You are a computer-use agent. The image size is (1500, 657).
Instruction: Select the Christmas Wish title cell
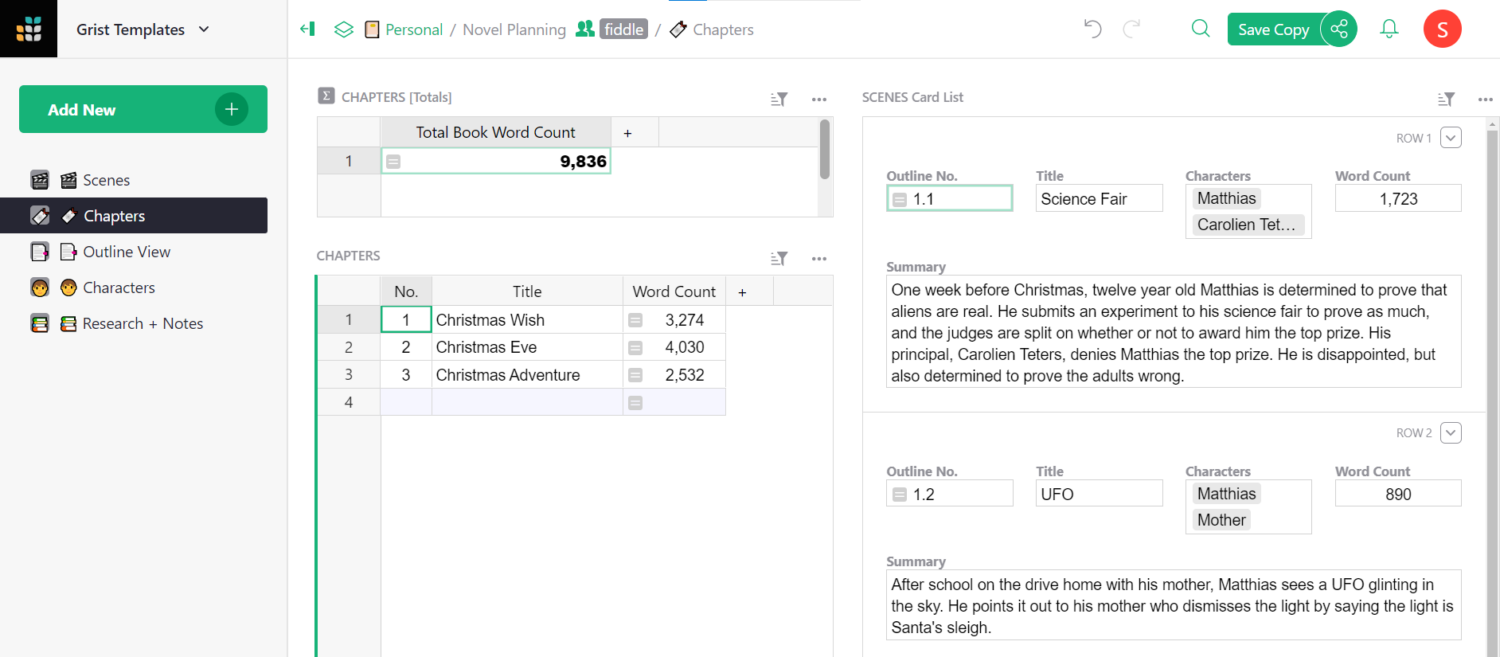[x=527, y=320]
